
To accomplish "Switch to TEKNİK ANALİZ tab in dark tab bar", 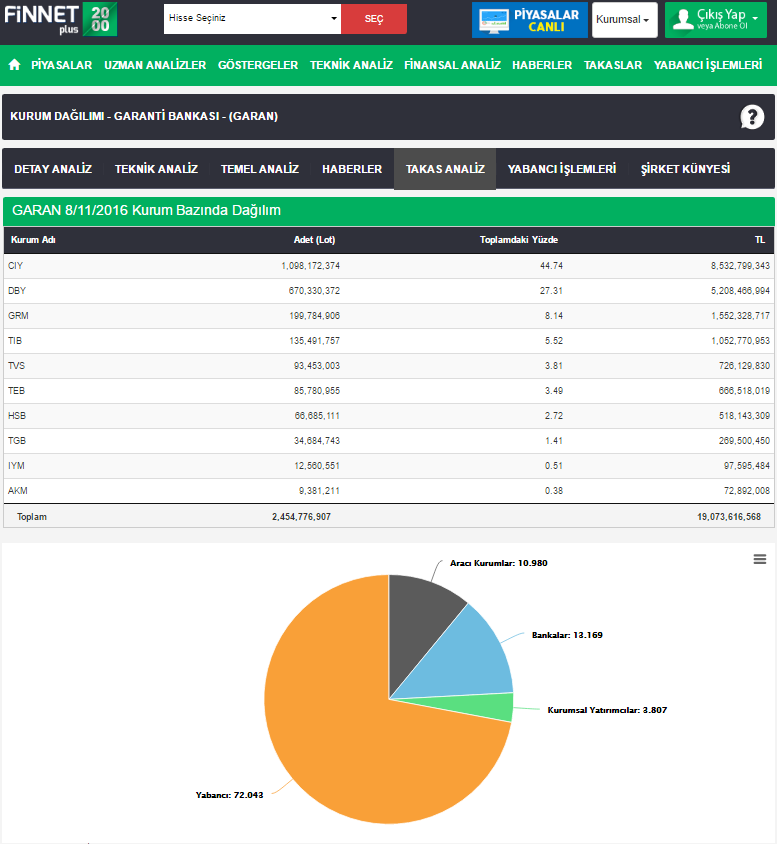I will tap(156, 169).
